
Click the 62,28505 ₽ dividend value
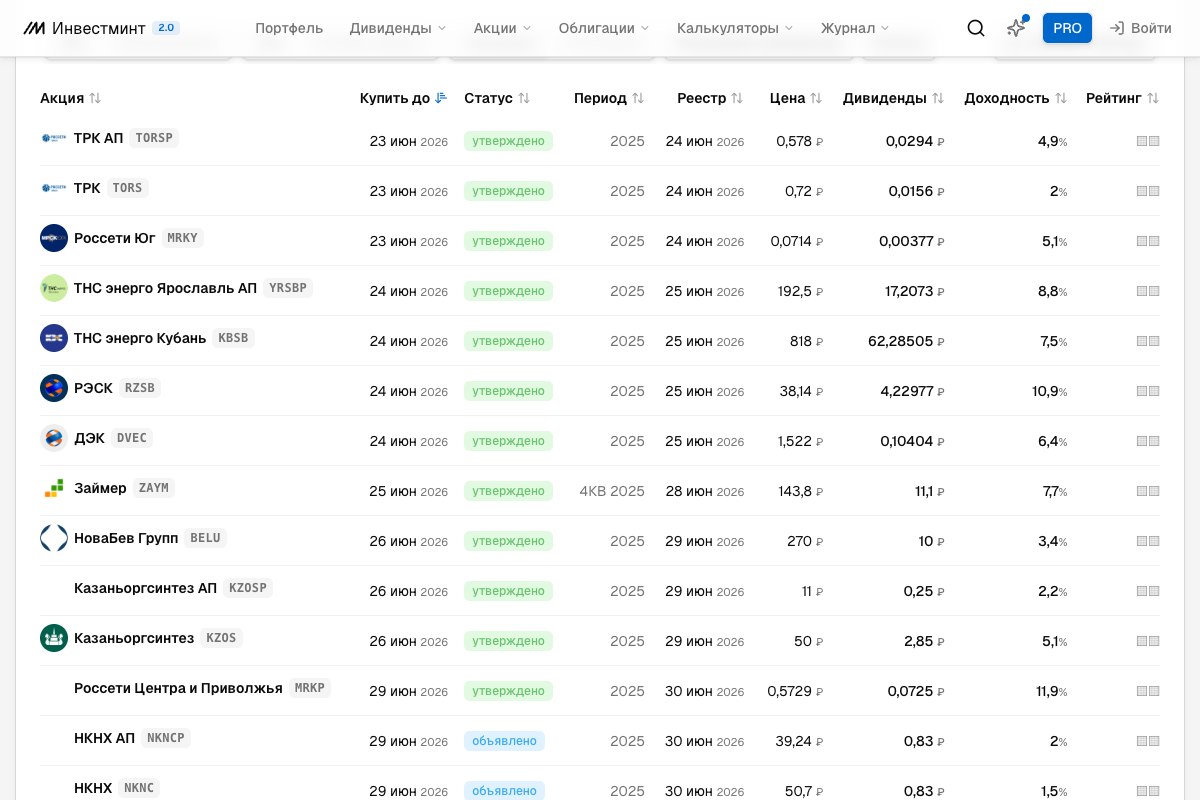[x=906, y=341]
